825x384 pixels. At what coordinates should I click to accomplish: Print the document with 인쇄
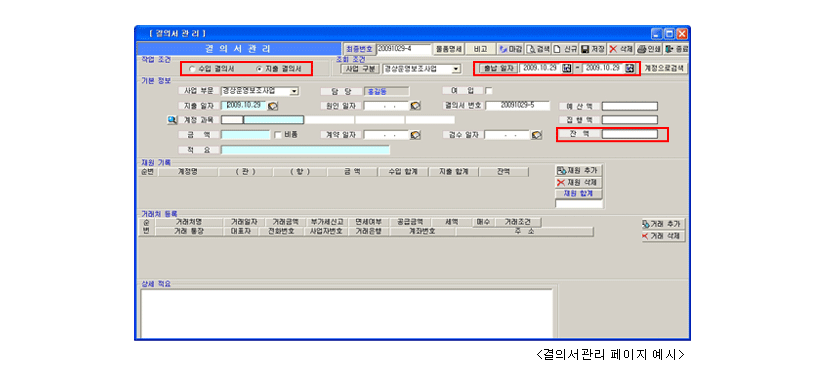pyautogui.click(x=649, y=49)
